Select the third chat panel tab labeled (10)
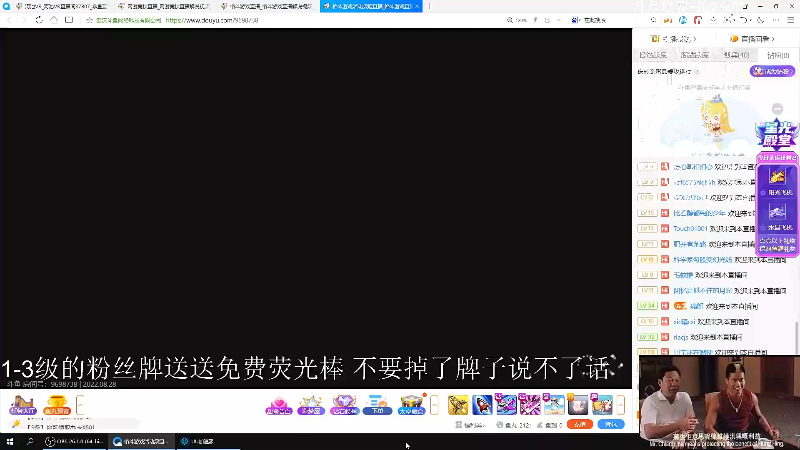This screenshot has height=450, width=800. 736,55
